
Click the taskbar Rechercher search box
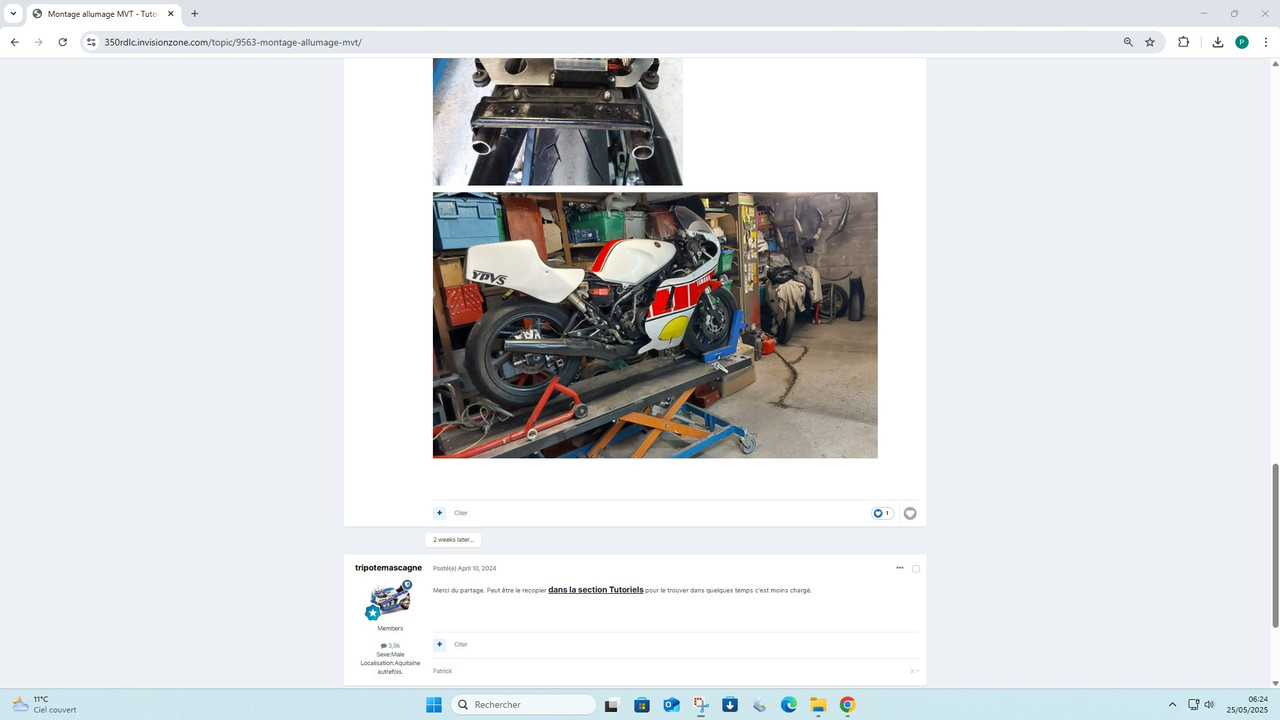524,705
